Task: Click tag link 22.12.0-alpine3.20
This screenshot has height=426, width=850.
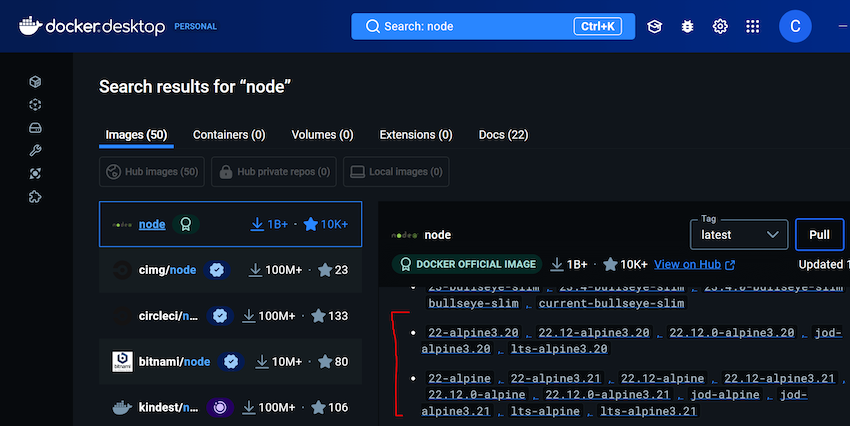Action: [x=732, y=332]
